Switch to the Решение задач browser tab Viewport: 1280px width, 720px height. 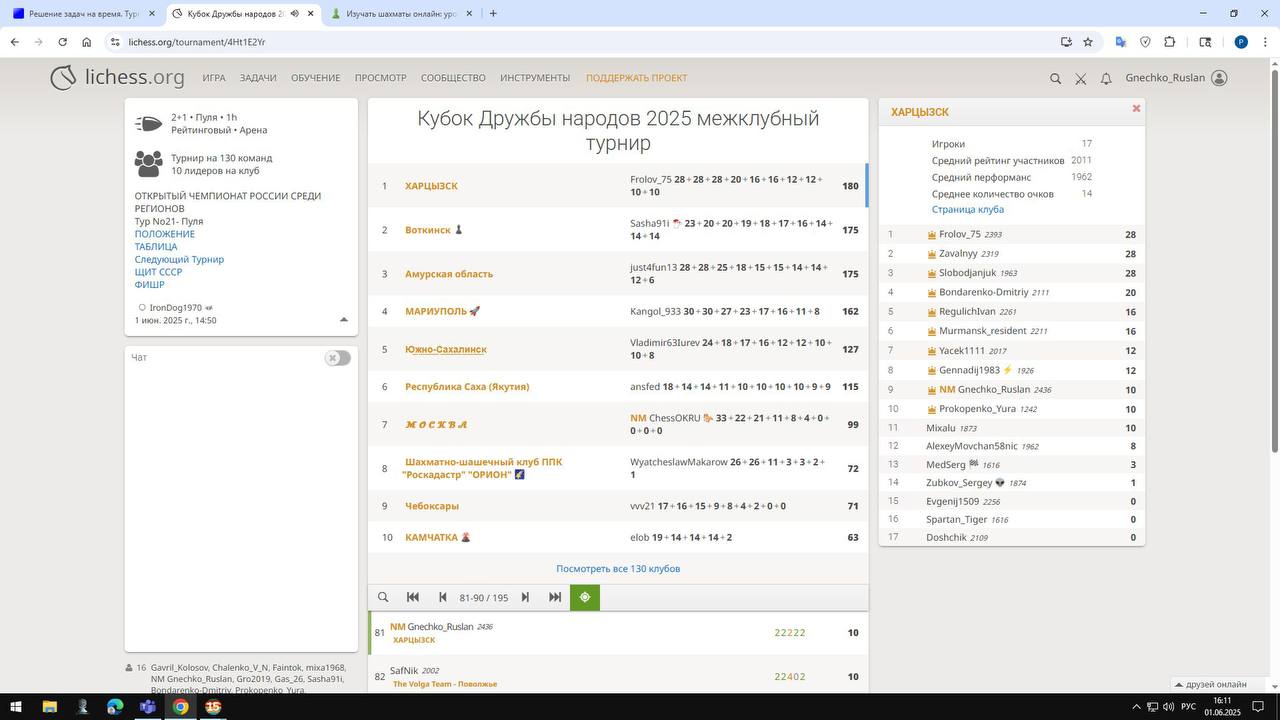pos(84,14)
